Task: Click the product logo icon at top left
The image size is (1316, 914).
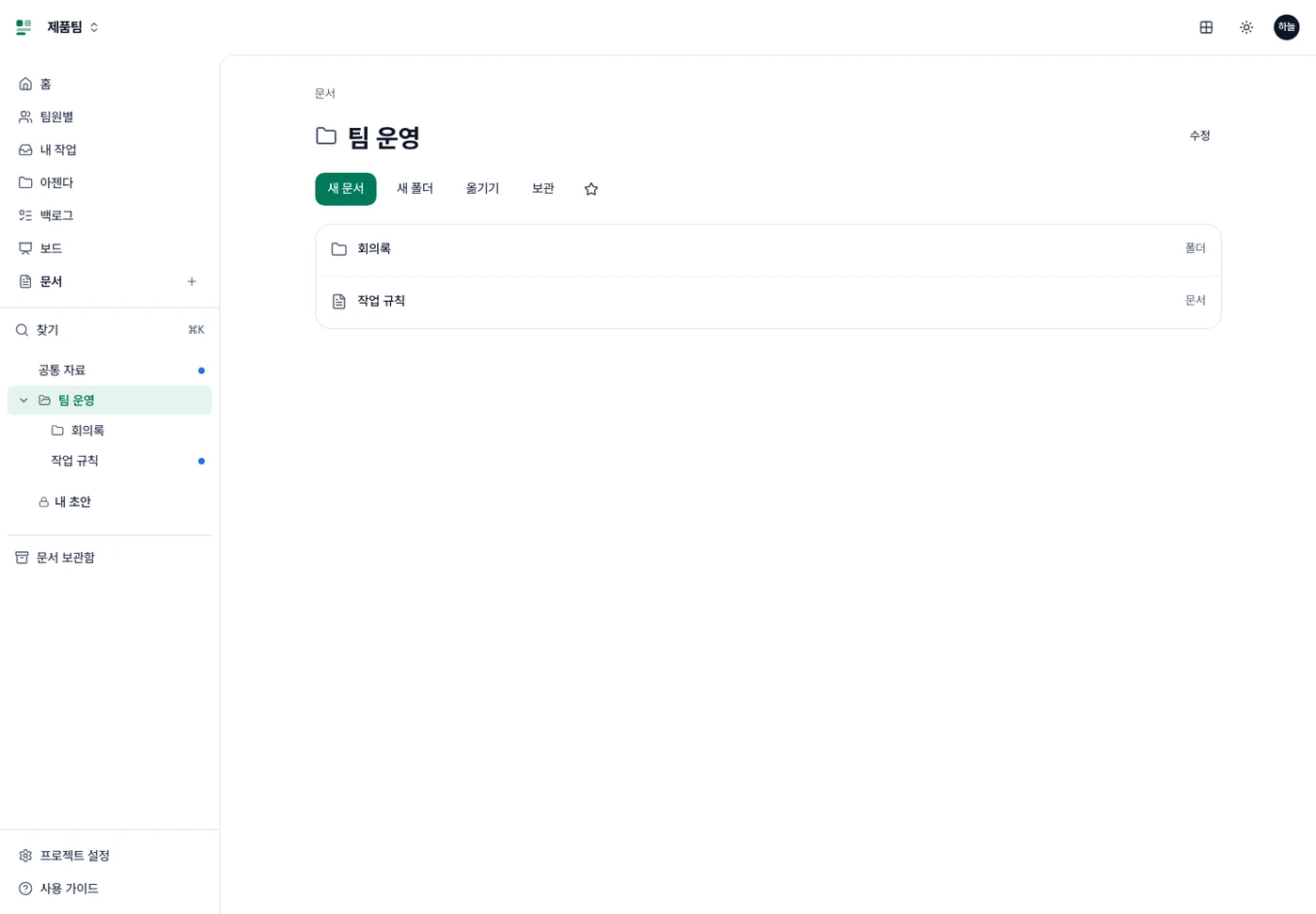Action: [24, 27]
